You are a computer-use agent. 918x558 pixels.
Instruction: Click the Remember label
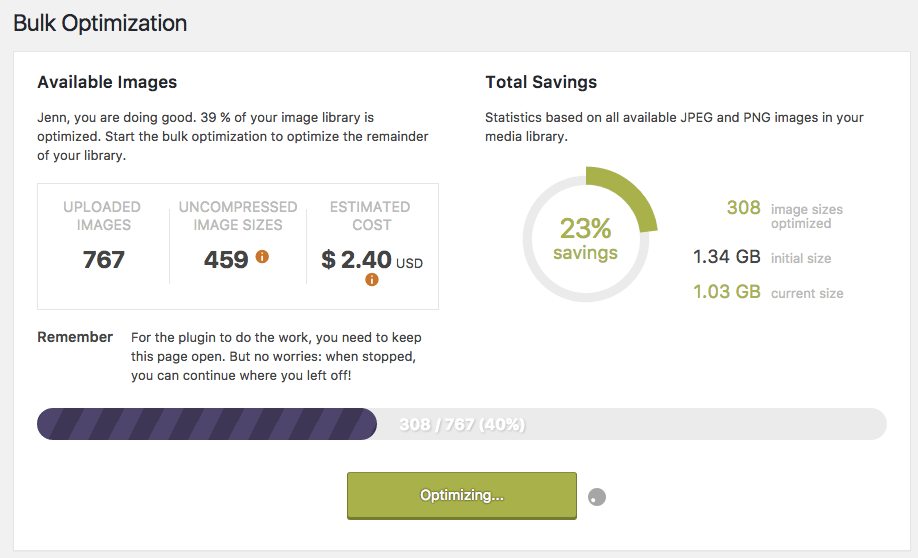click(75, 337)
